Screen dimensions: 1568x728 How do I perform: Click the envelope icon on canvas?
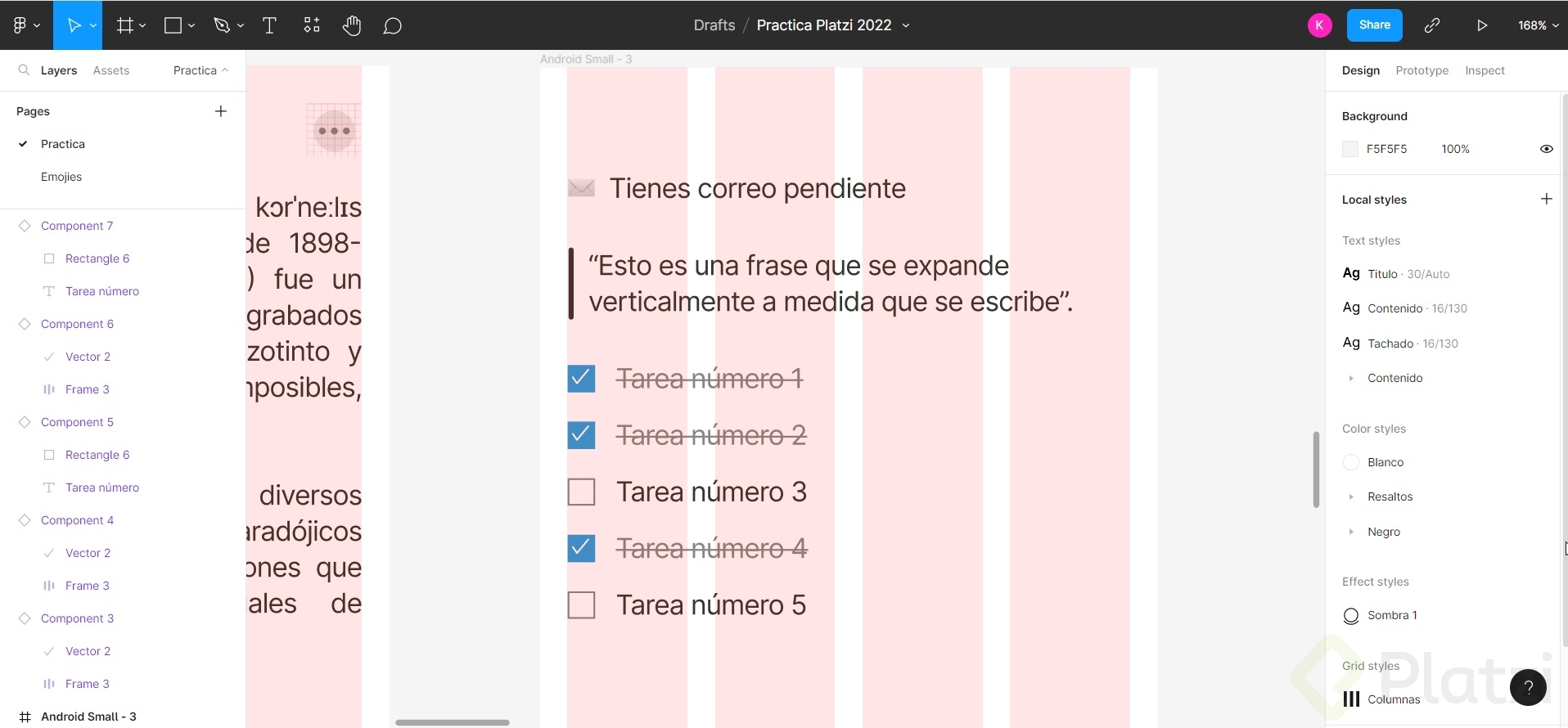click(x=581, y=189)
